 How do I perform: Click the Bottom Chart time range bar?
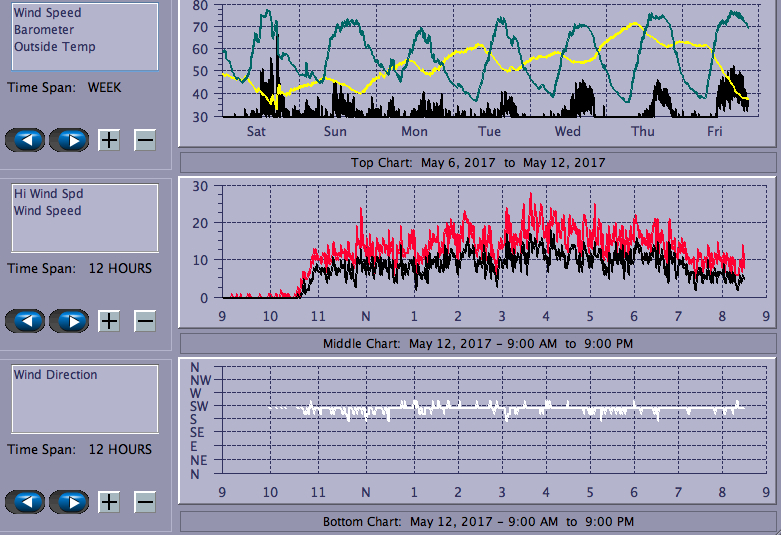(x=478, y=522)
